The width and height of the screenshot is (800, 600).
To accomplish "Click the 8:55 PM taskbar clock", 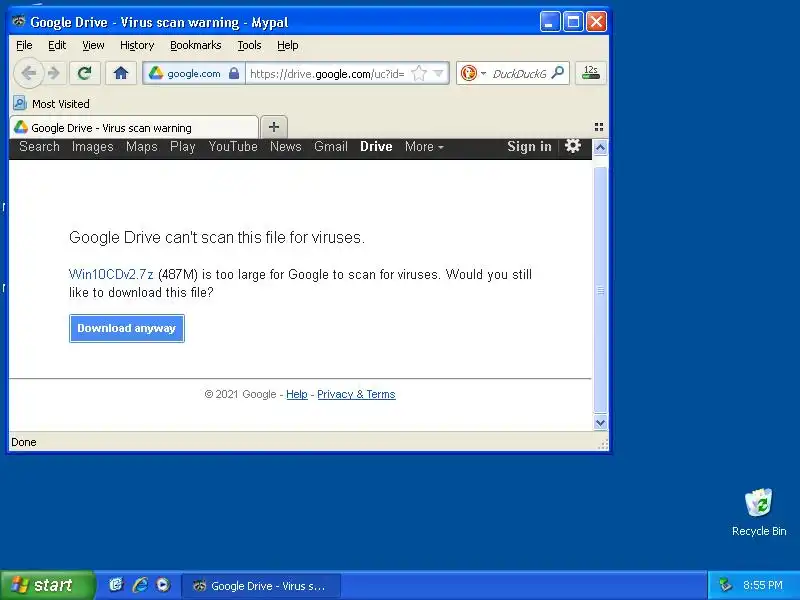I will pos(763,585).
